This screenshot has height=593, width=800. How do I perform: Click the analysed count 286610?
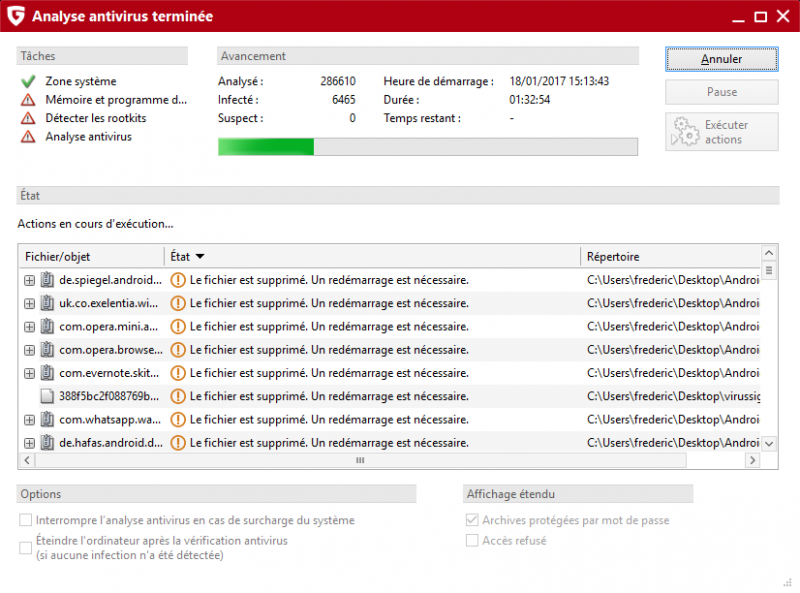tap(338, 82)
